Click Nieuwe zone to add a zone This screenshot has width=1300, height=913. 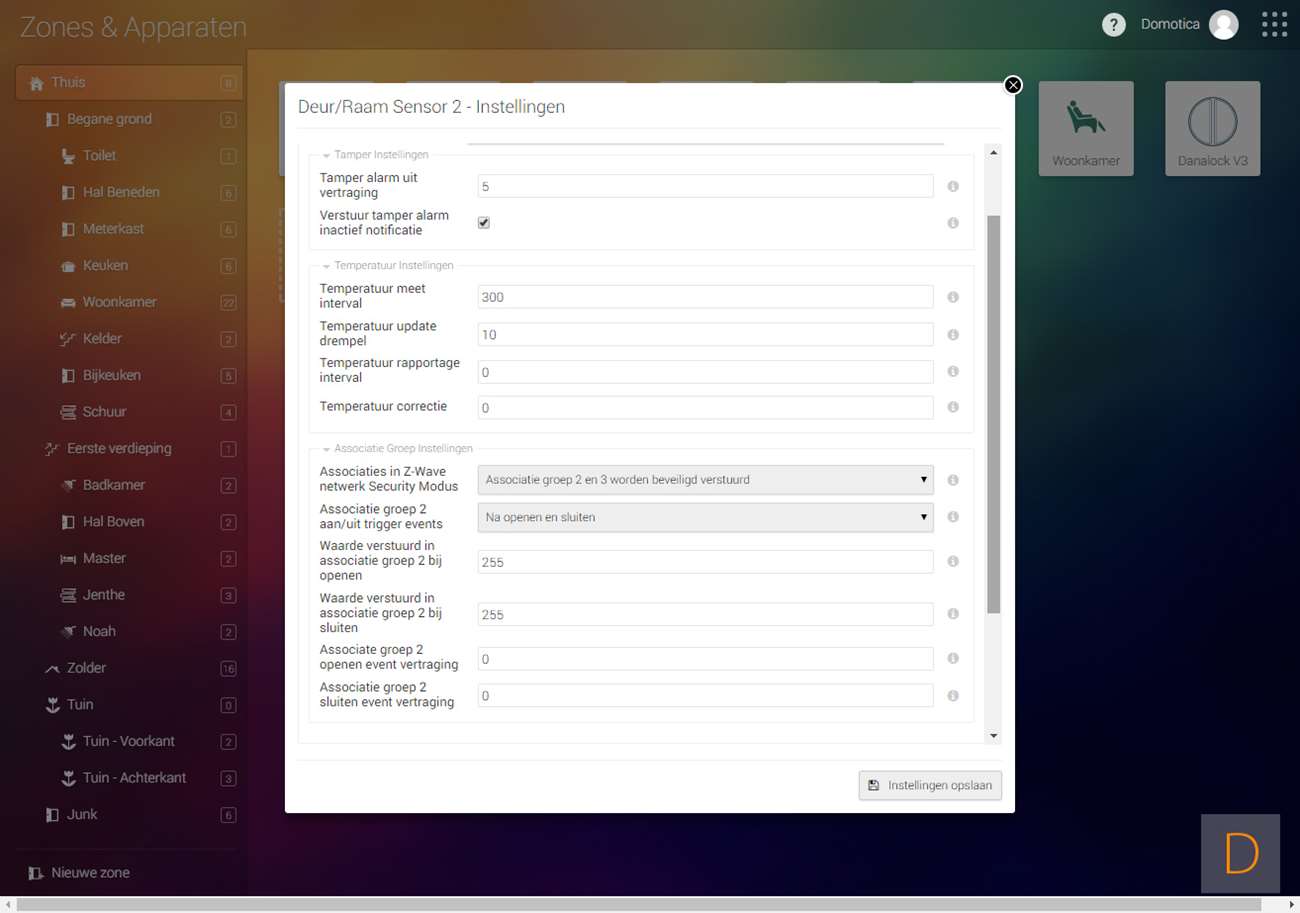tap(90, 872)
